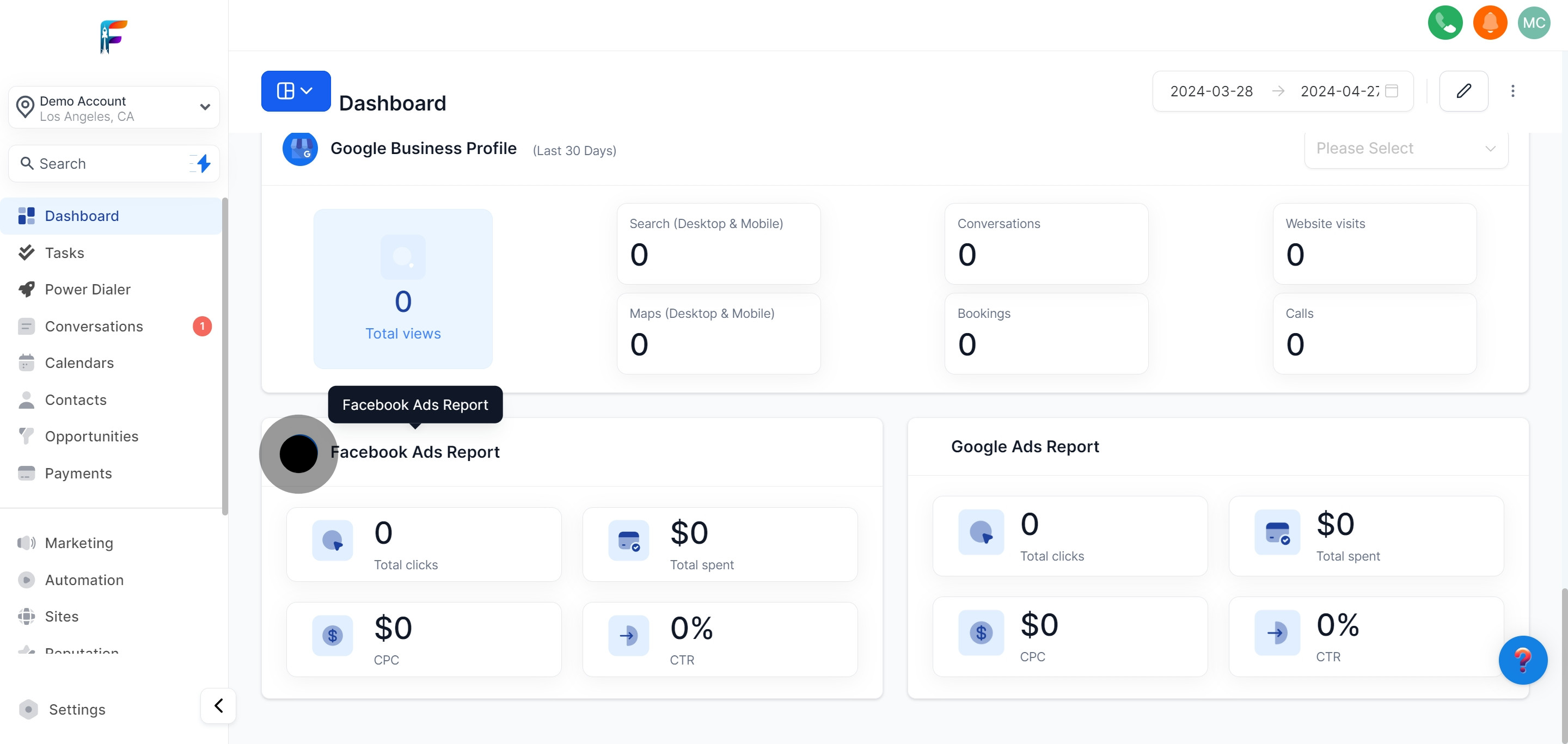Open the blue dashboard layout dropdown
This screenshot has height=744, width=1568.
pyautogui.click(x=296, y=91)
